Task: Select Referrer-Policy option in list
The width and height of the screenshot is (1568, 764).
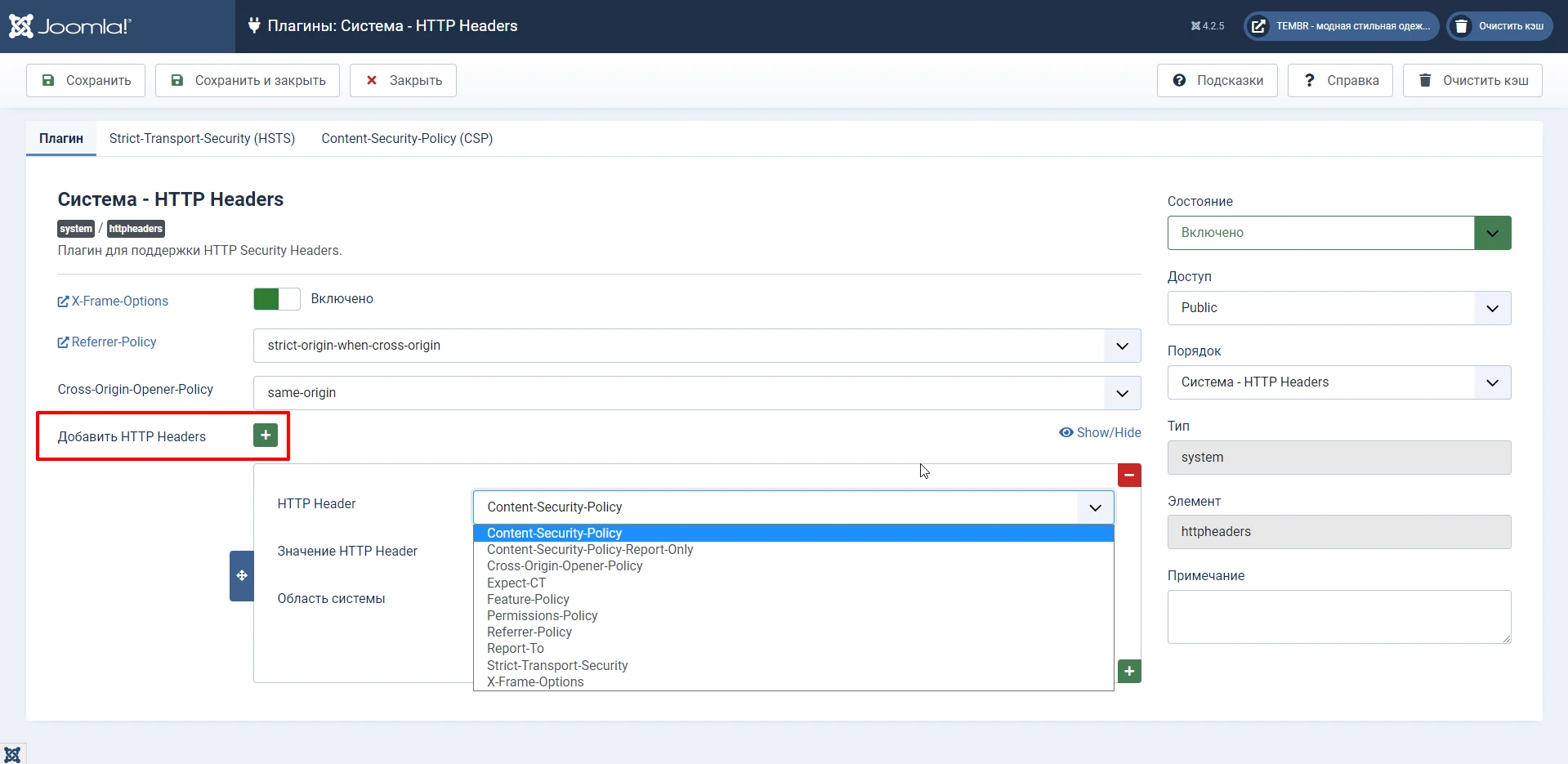Action: (793, 632)
